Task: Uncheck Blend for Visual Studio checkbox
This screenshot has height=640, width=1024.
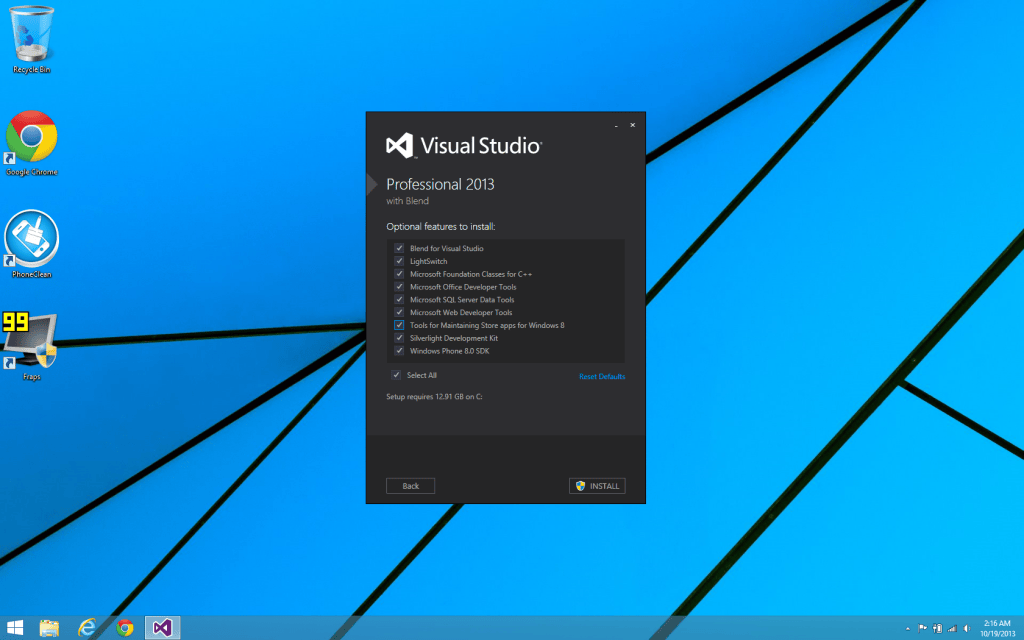Action: [399, 248]
